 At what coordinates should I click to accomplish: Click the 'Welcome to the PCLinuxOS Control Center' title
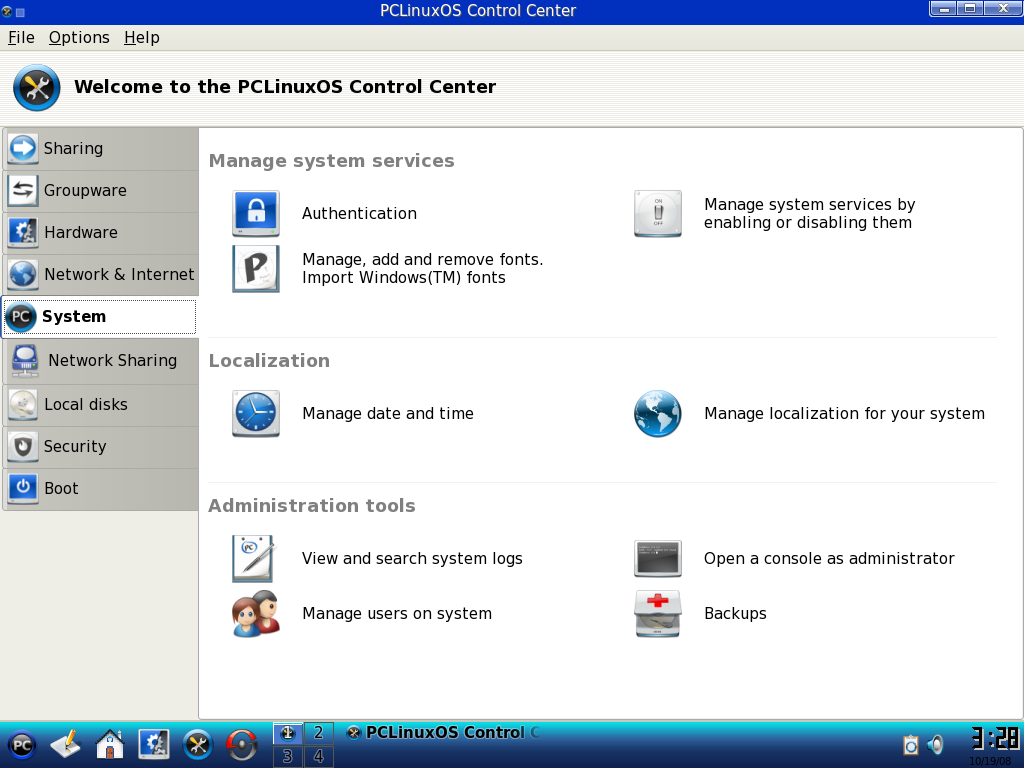tap(285, 87)
